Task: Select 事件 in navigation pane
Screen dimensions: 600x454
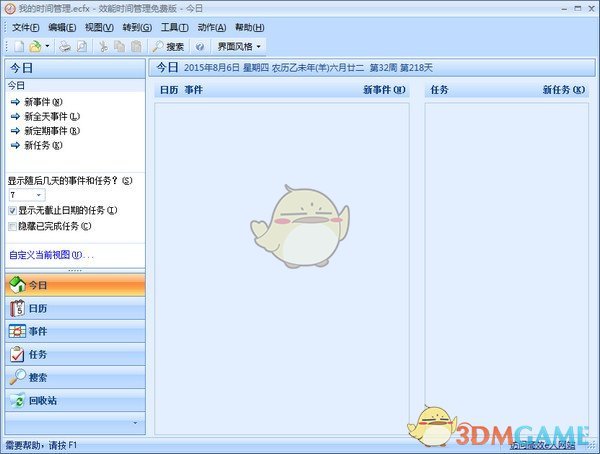Action: 75,332
